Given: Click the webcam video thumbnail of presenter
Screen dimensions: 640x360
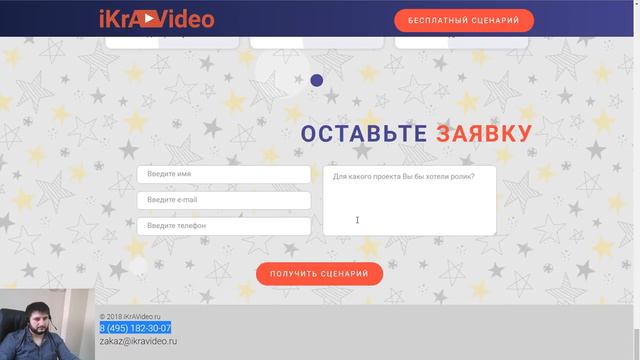Looking at the screenshot, I should click(47, 324).
